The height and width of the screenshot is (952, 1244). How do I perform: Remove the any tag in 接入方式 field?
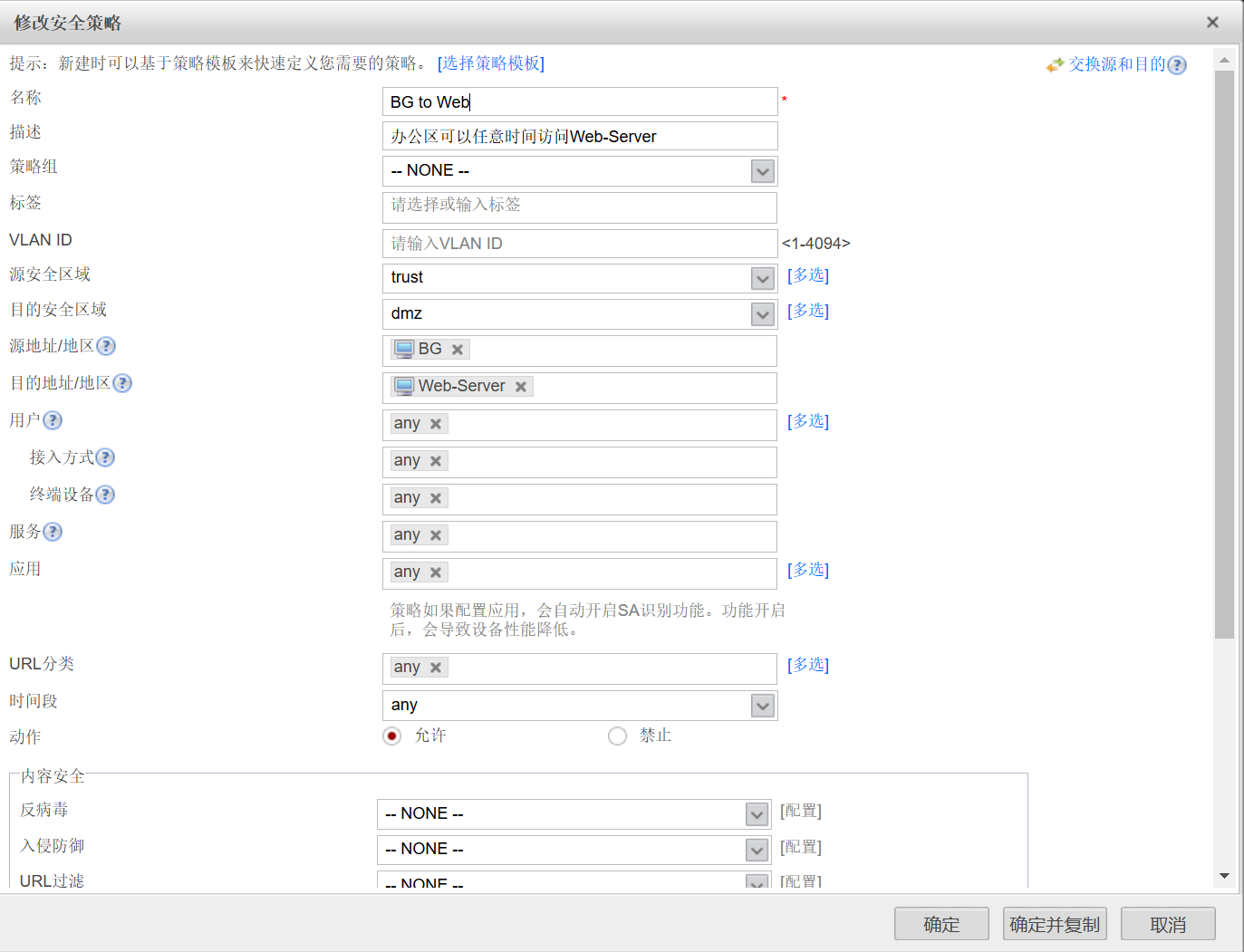coord(436,461)
